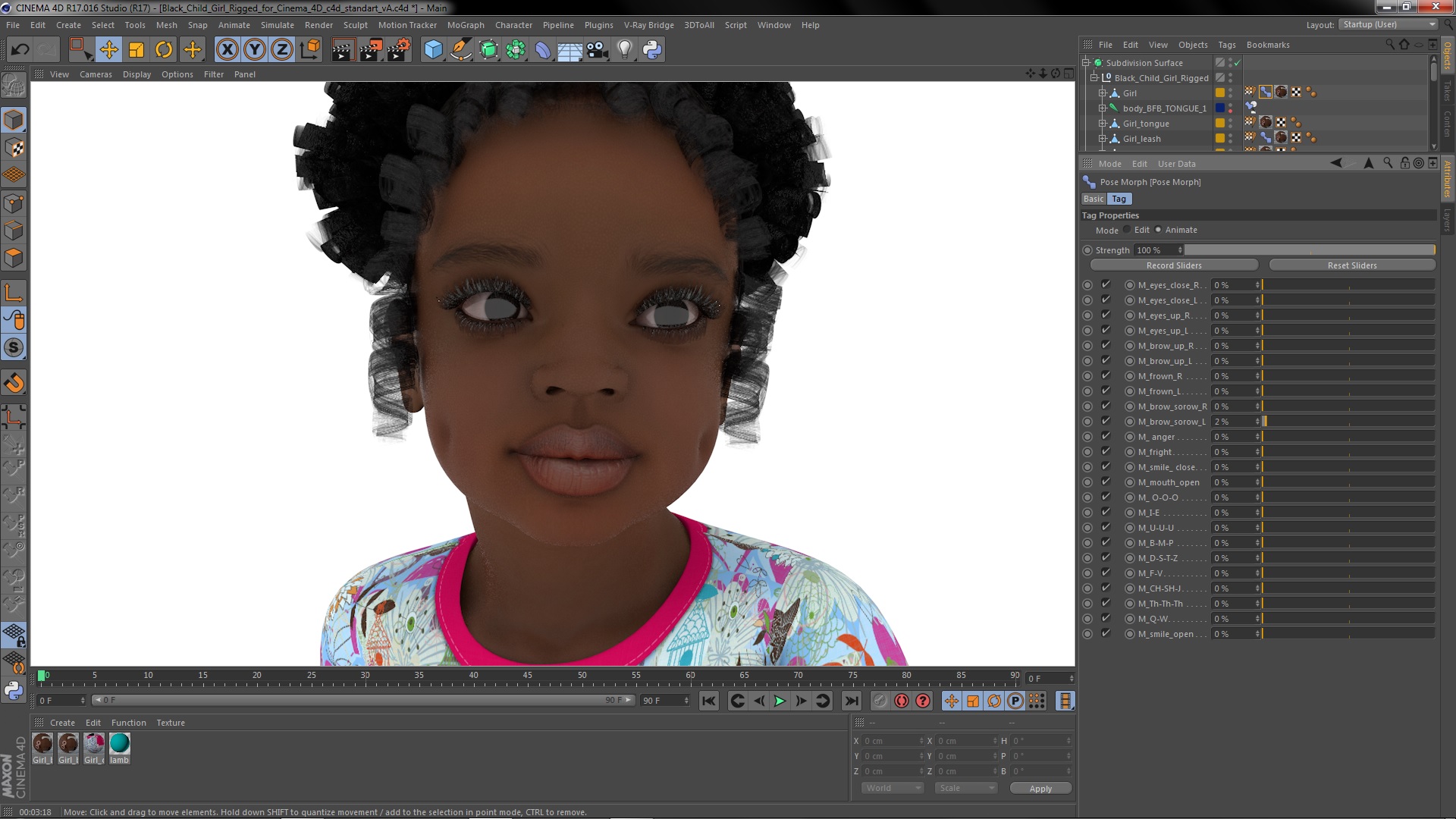
Task: Open the Character menu
Action: pyautogui.click(x=513, y=25)
